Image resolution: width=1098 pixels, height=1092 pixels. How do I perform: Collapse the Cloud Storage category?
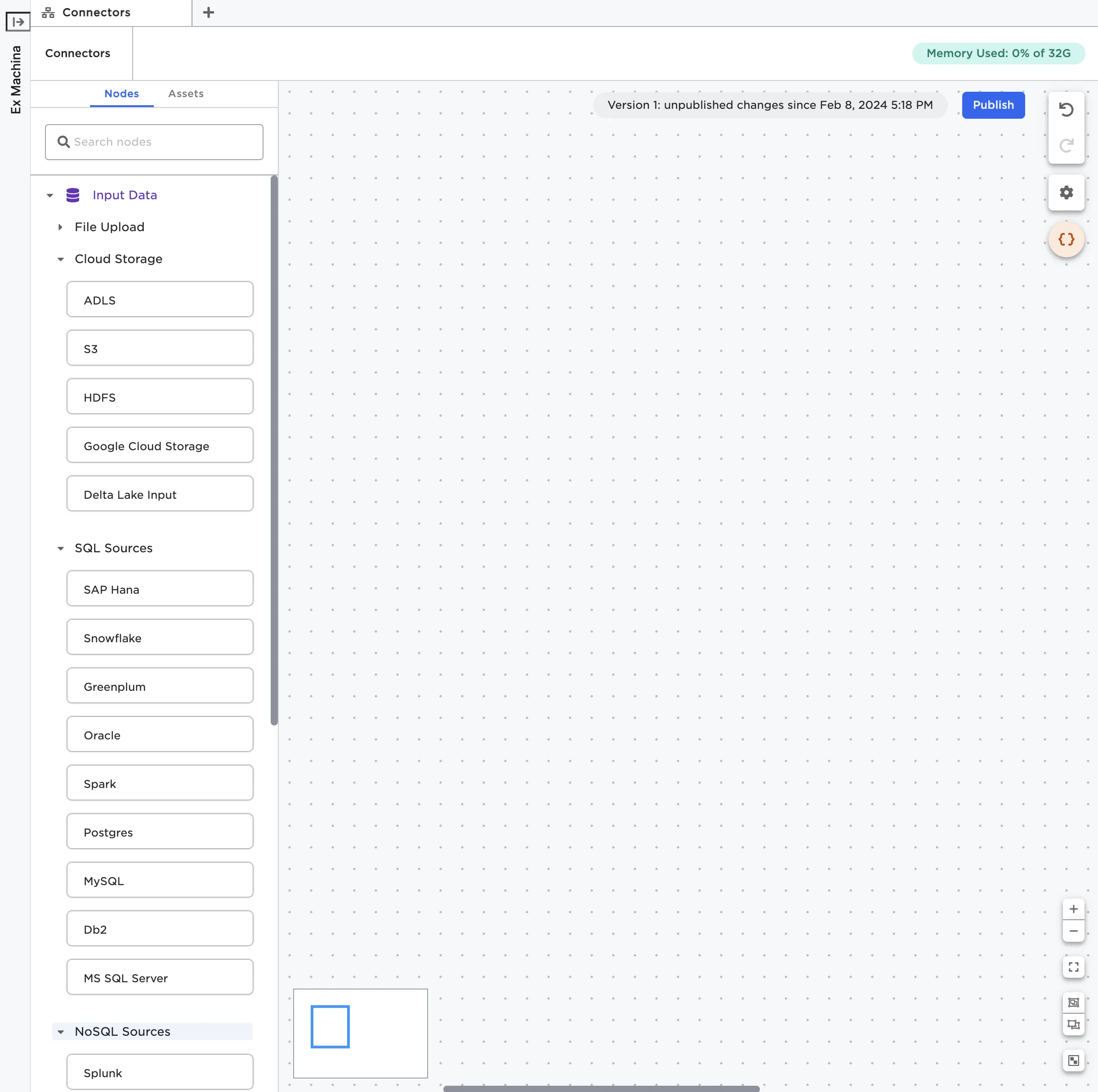(x=60, y=259)
